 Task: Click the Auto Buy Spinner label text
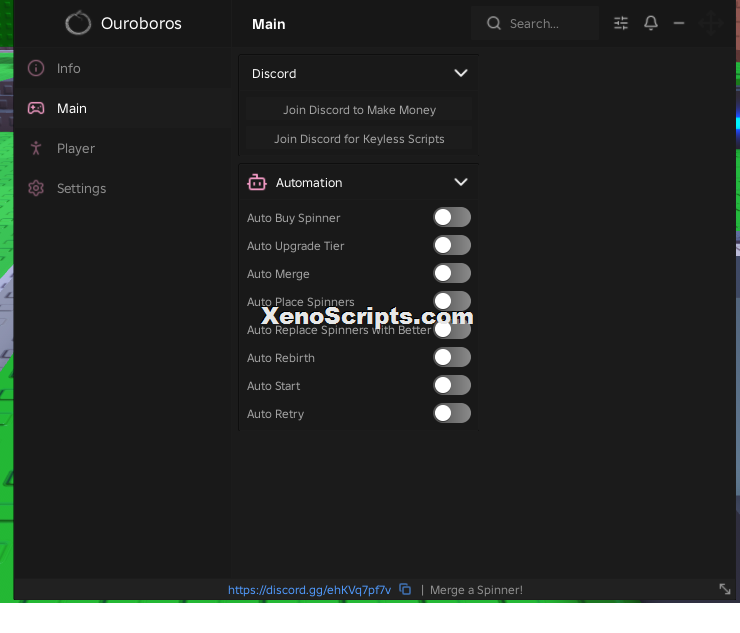point(293,218)
